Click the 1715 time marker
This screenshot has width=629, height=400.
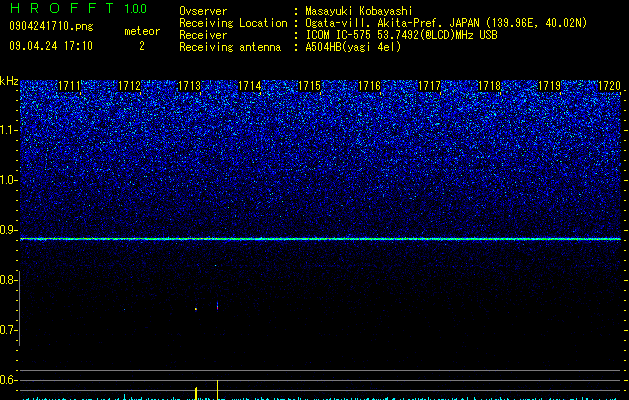pyautogui.click(x=309, y=86)
